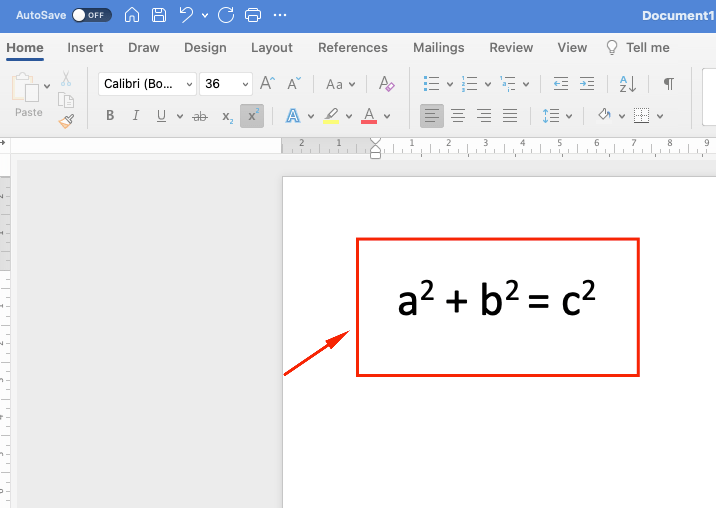Toggle Subscript formatting

point(227,117)
